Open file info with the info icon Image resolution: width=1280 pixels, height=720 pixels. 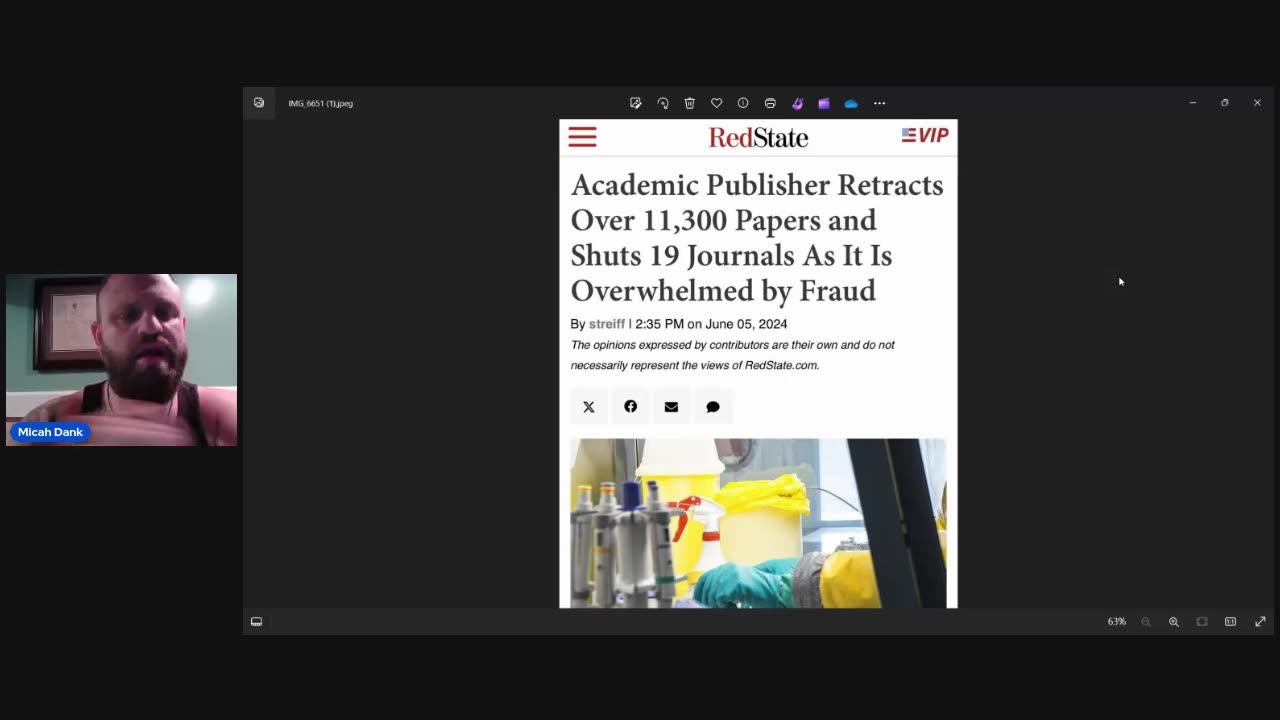[743, 103]
